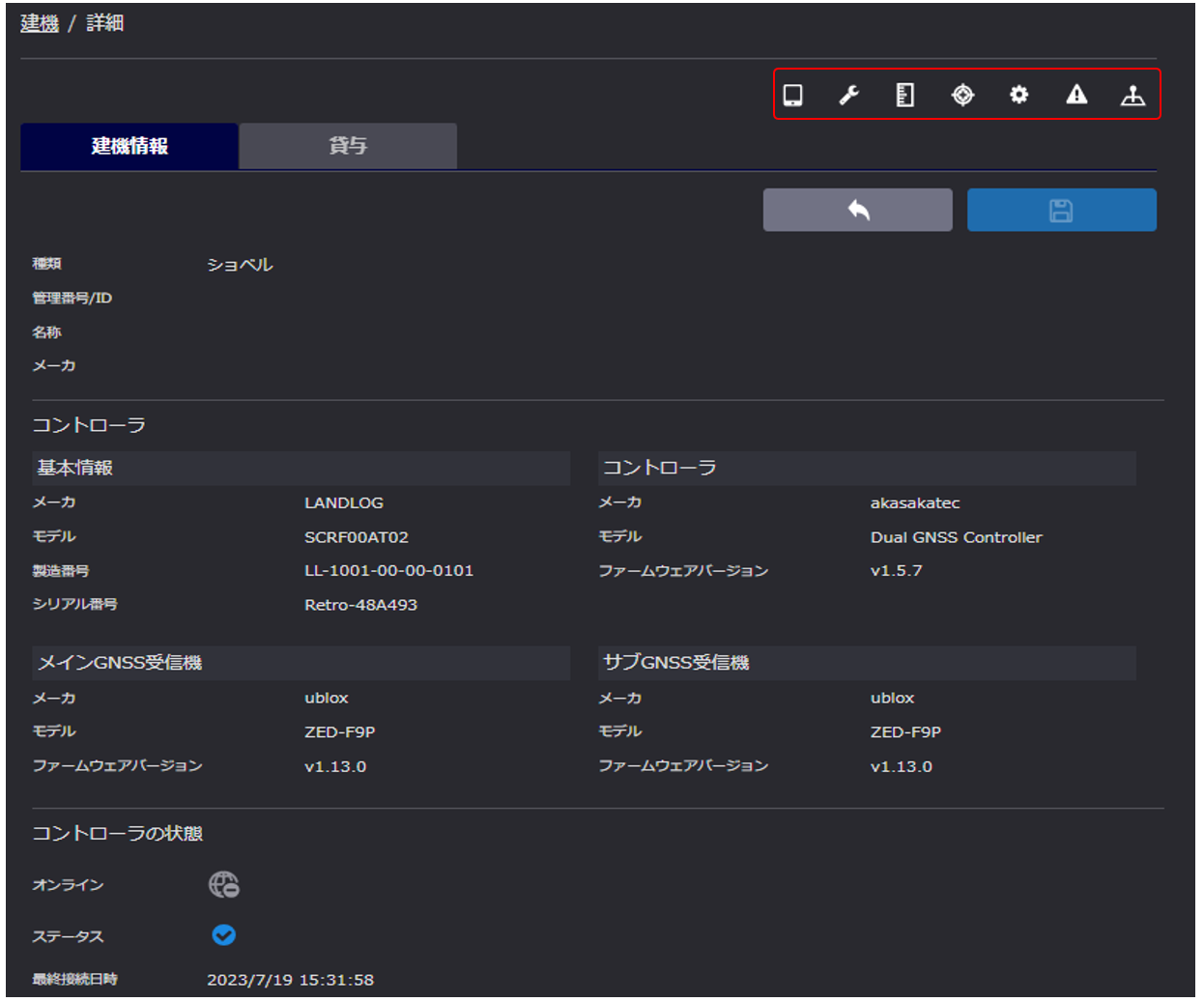Switch to the 貸与 tab
Viewport: 1204px width, 1002px height.
(x=348, y=146)
